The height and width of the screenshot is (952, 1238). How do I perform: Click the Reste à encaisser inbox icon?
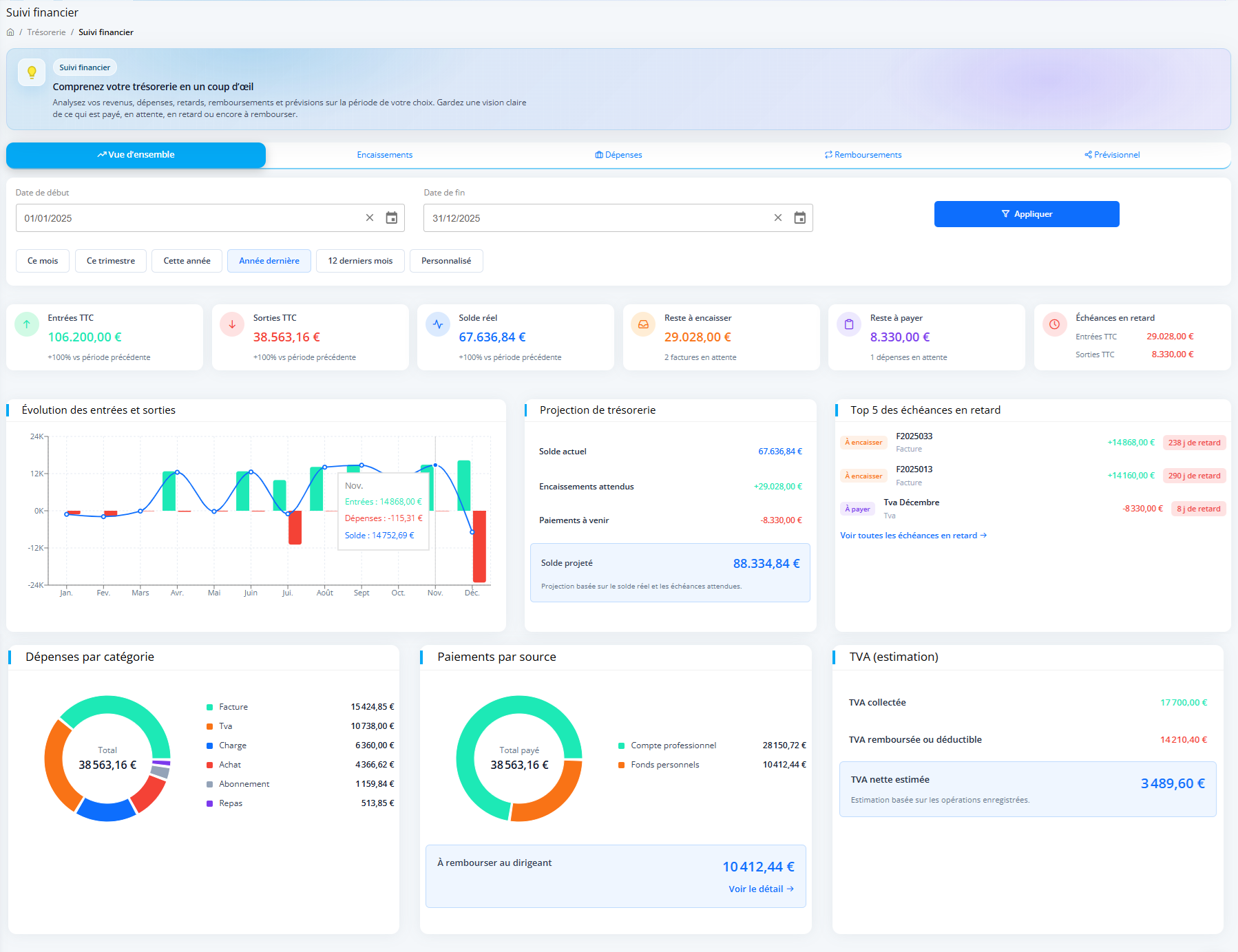coord(643,324)
